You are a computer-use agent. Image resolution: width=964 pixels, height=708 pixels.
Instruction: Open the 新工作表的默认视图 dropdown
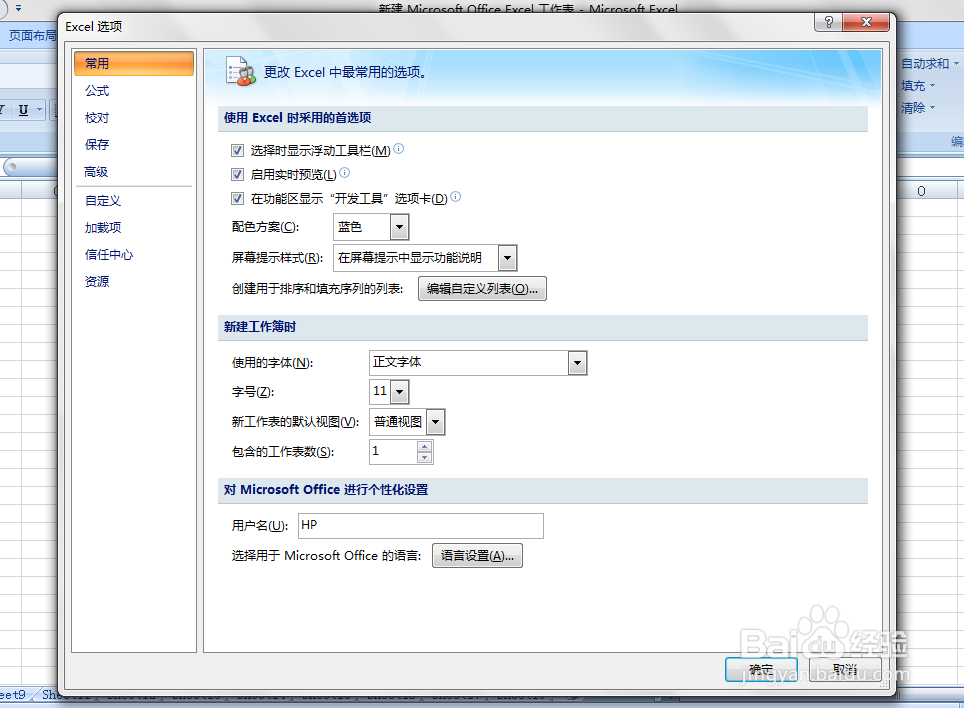(x=435, y=422)
